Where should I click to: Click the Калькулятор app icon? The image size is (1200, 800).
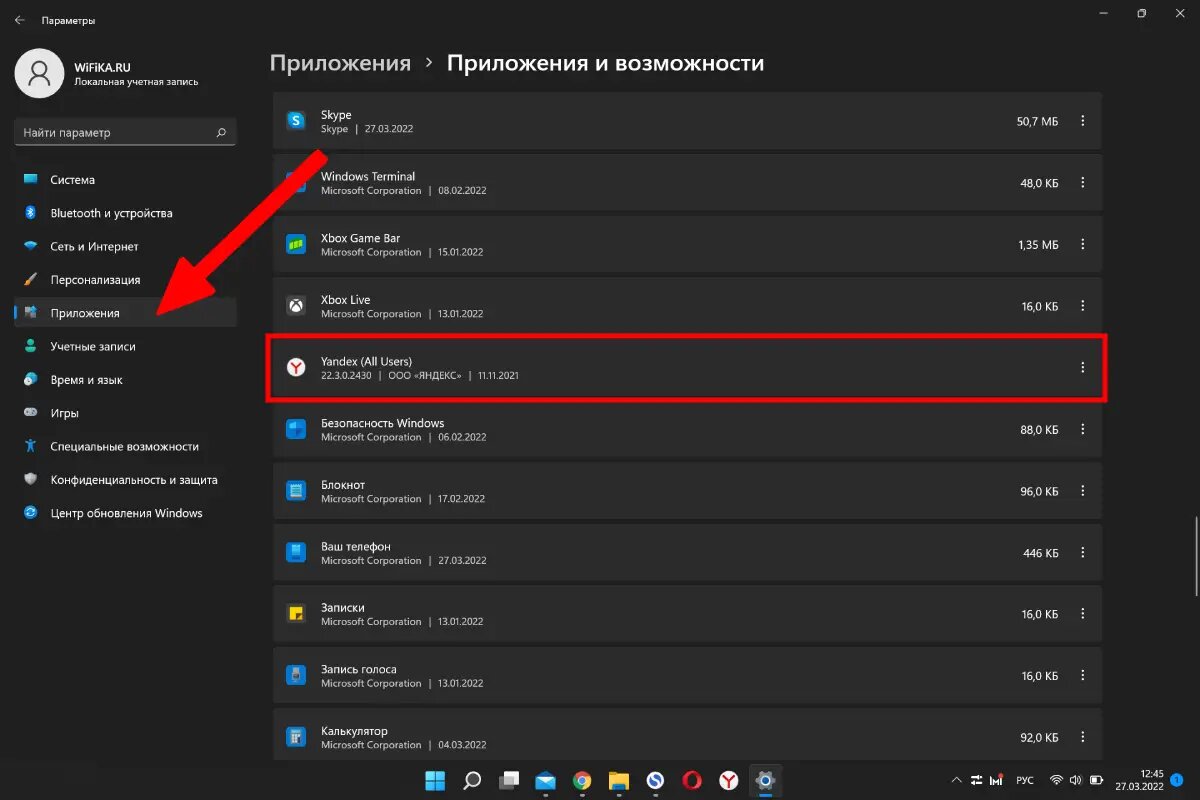coord(296,738)
